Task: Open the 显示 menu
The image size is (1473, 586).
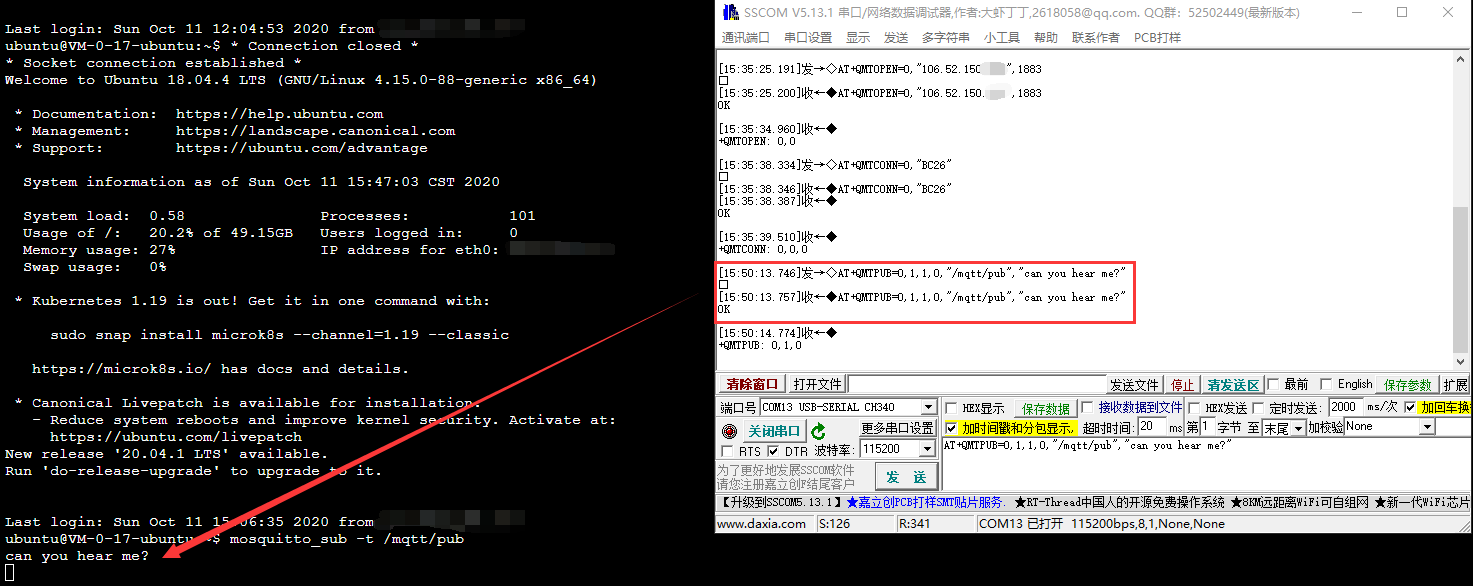Action: pyautogui.click(x=858, y=38)
